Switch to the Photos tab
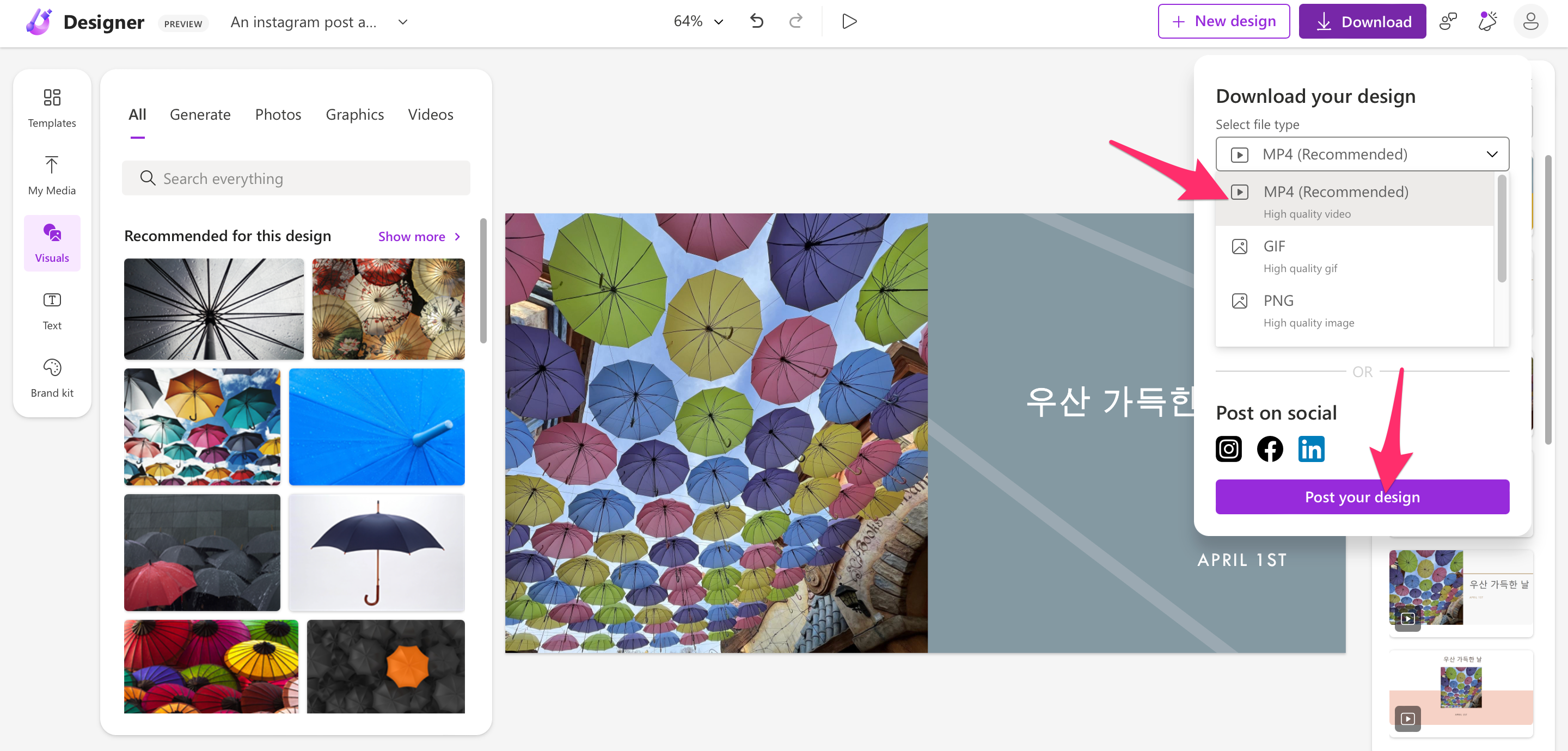Screen dimensions: 1568x751 pos(278,114)
